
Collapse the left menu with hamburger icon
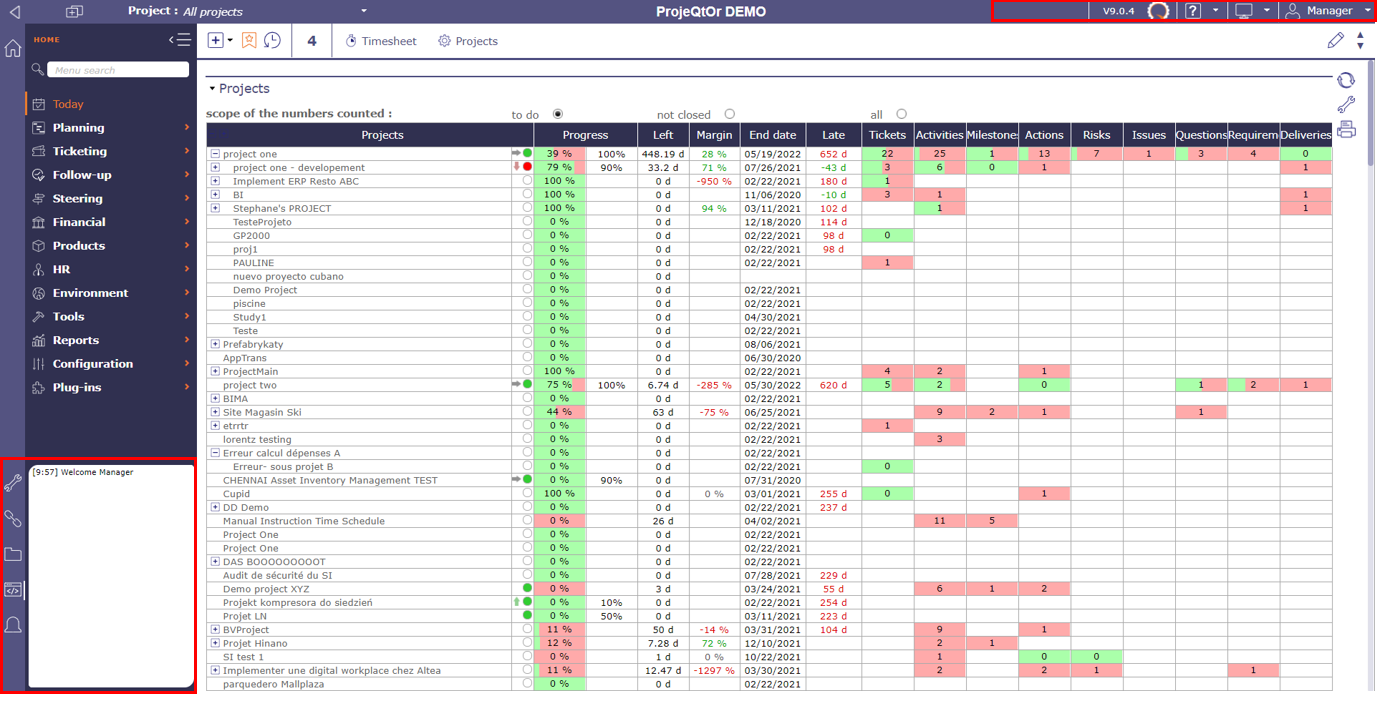(x=180, y=40)
